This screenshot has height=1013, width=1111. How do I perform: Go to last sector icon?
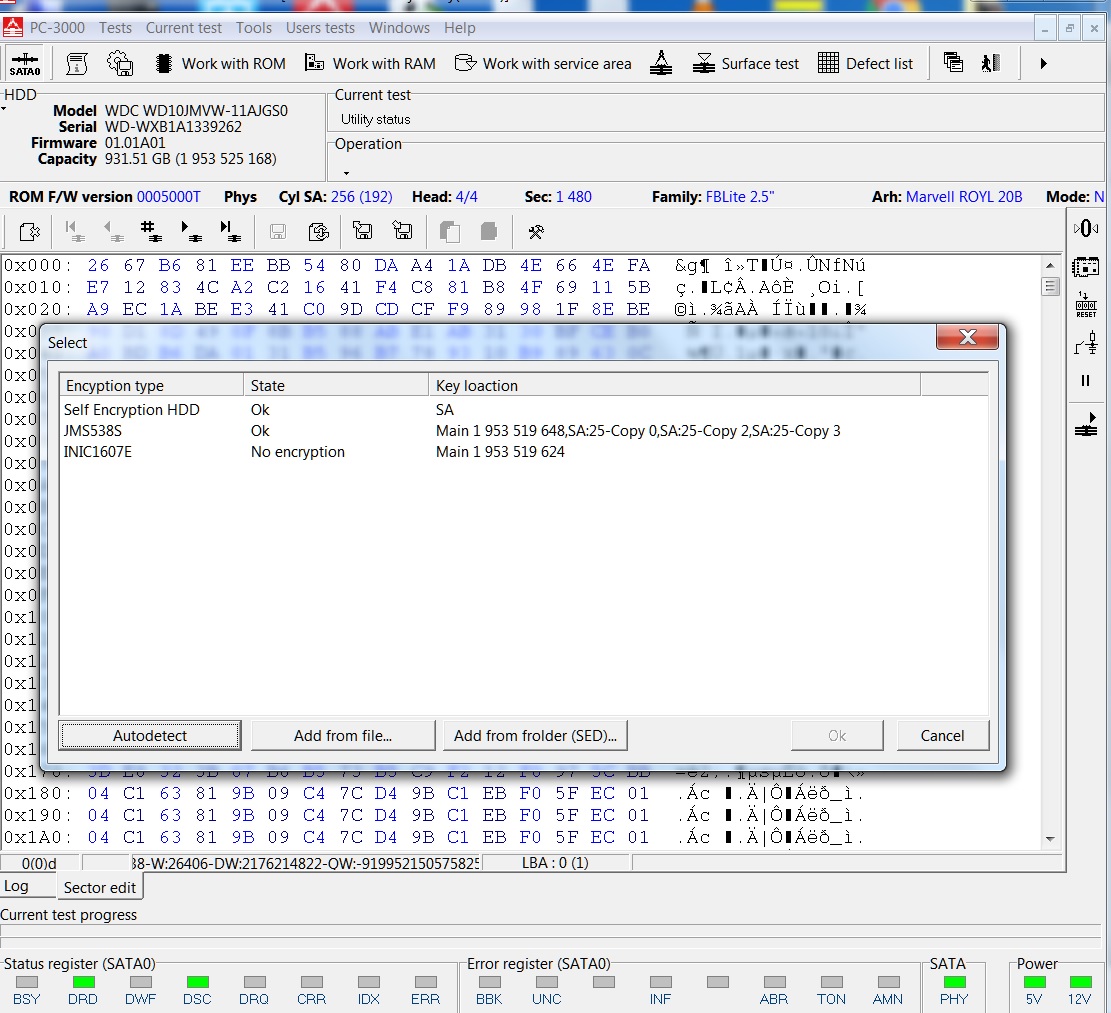coord(230,232)
